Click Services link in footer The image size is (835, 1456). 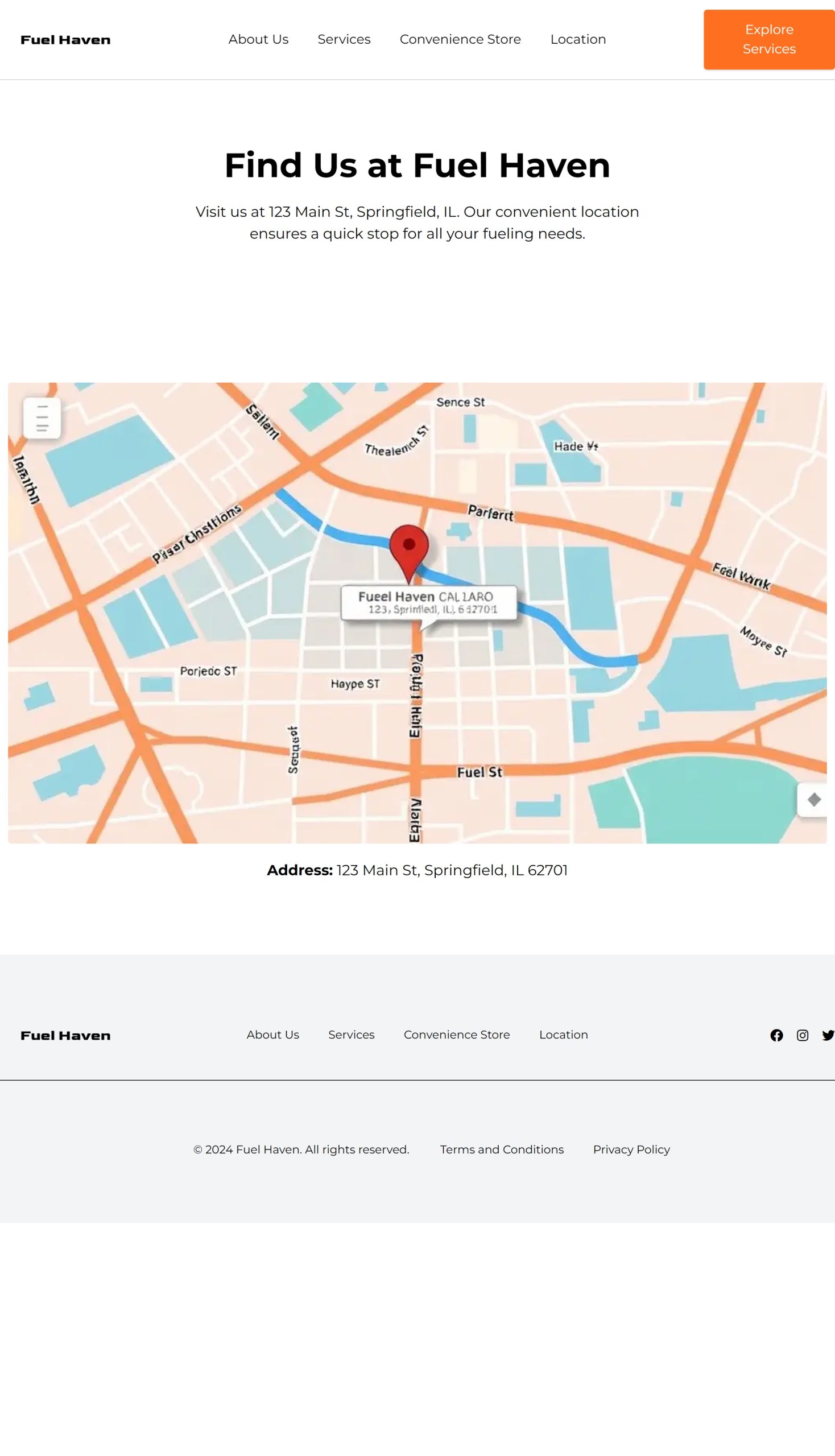(x=351, y=1035)
